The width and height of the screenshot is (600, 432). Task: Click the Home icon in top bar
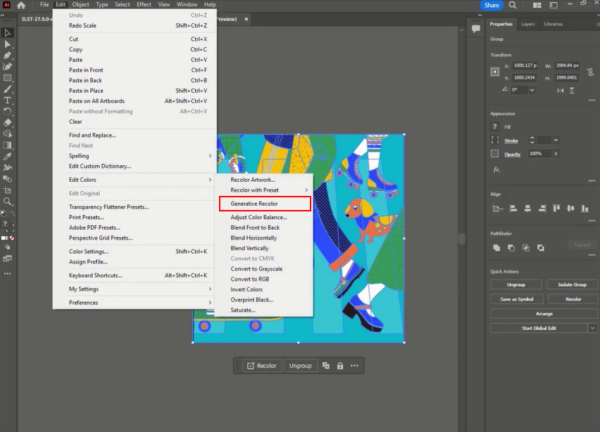[21, 6]
